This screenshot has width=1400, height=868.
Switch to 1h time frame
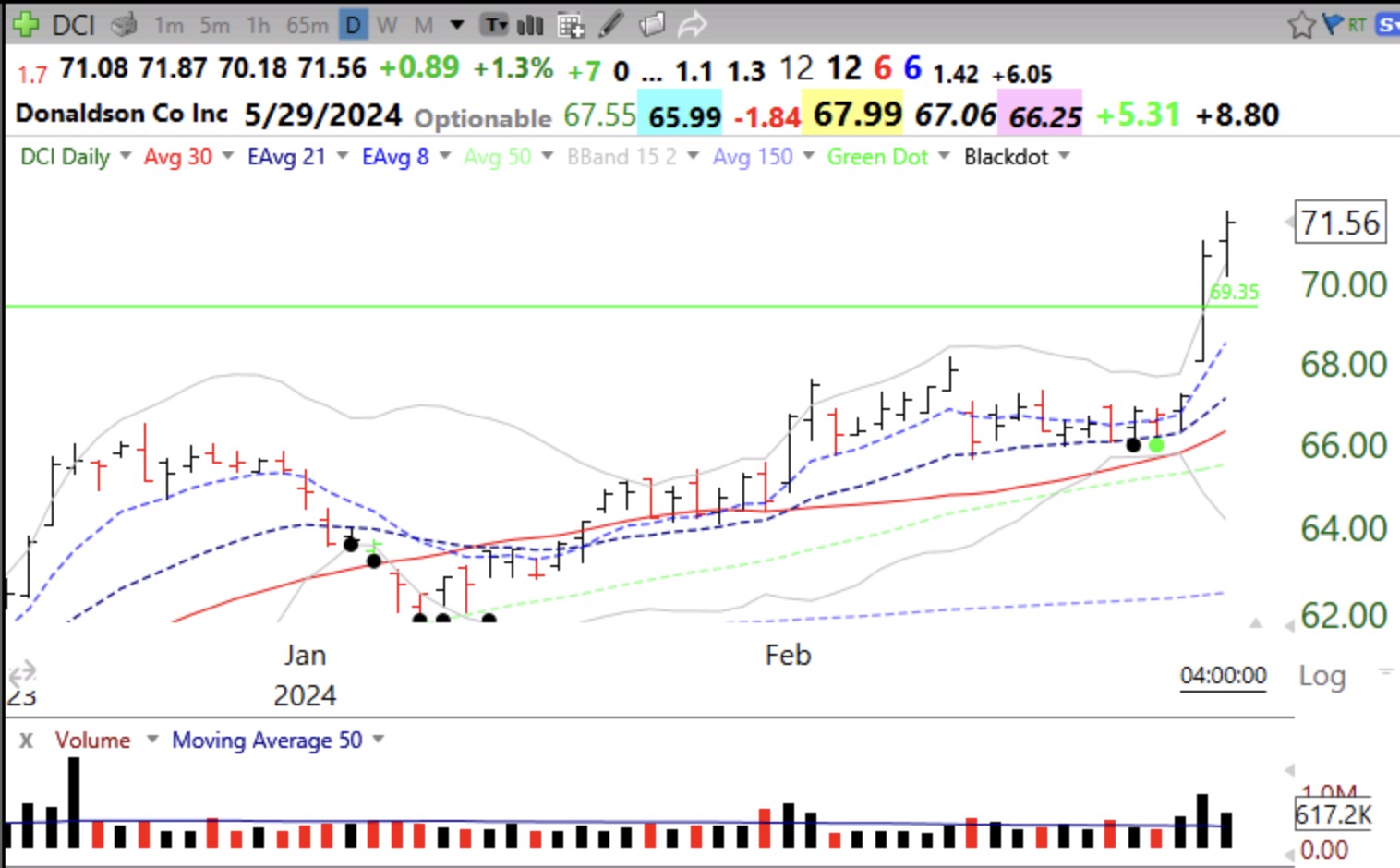coord(258,26)
